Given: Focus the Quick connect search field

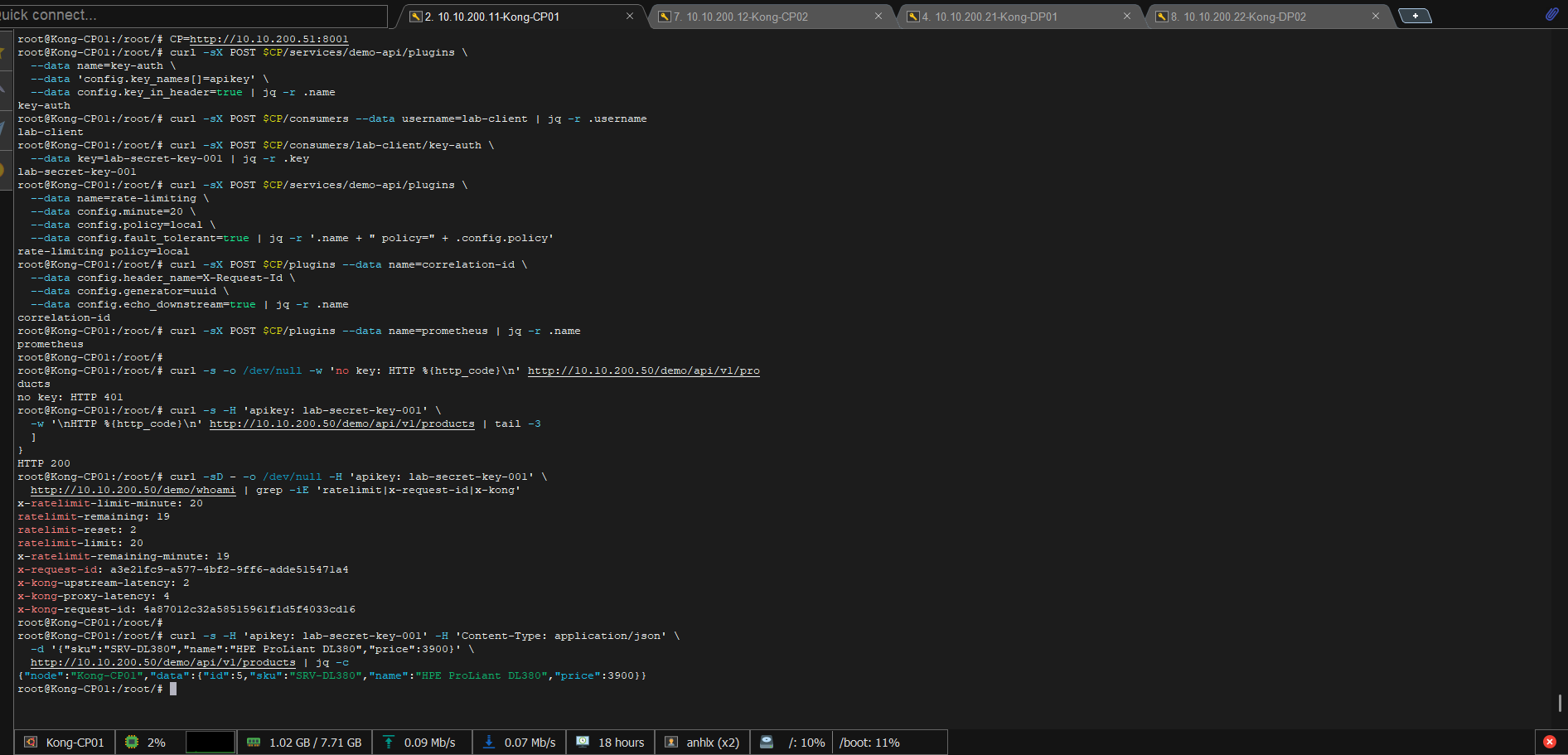Looking at the screenshot, I should click(x=192, y=16).
